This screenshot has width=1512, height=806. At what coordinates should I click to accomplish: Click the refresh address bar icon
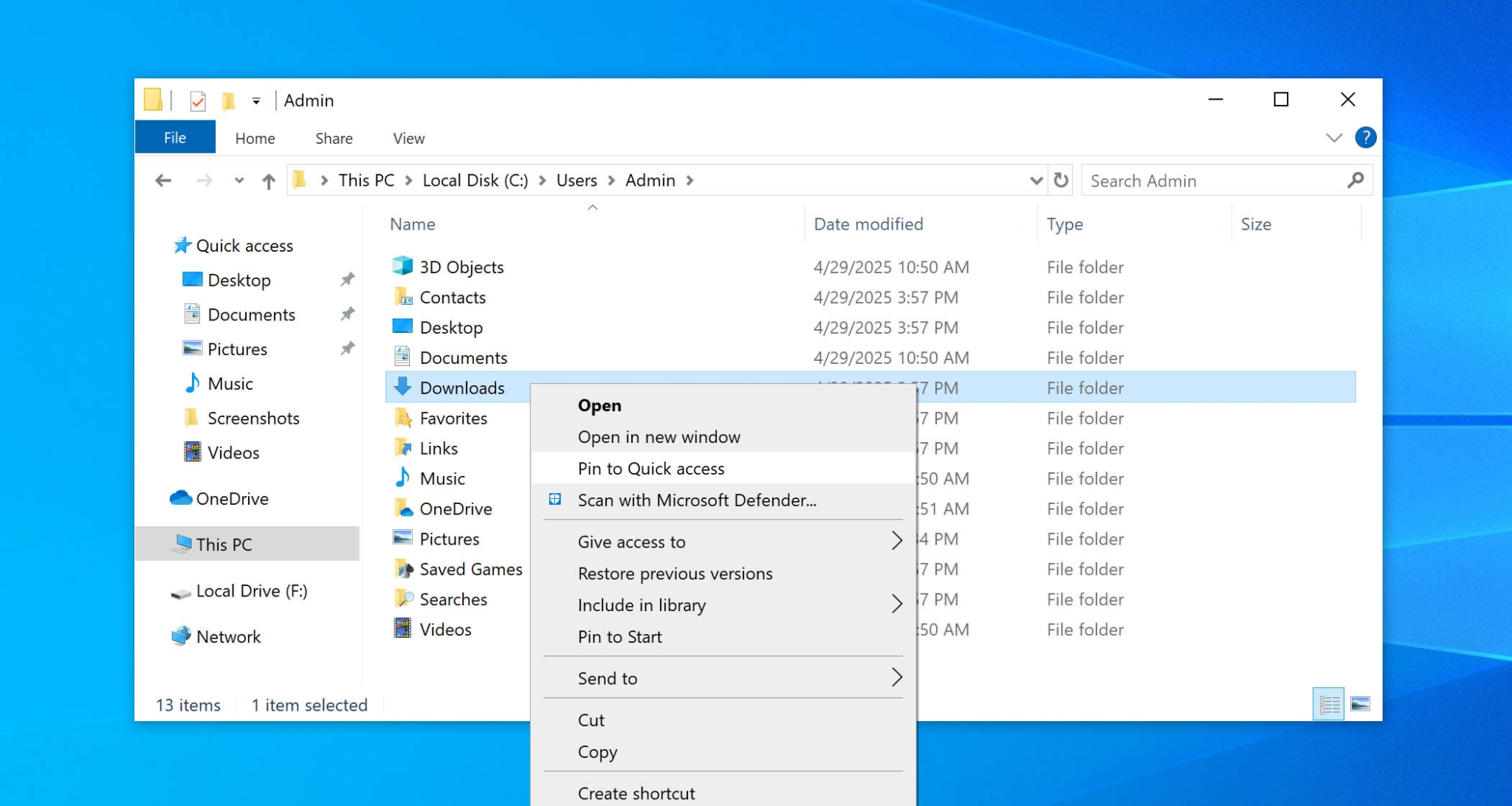pos(1061,179)
